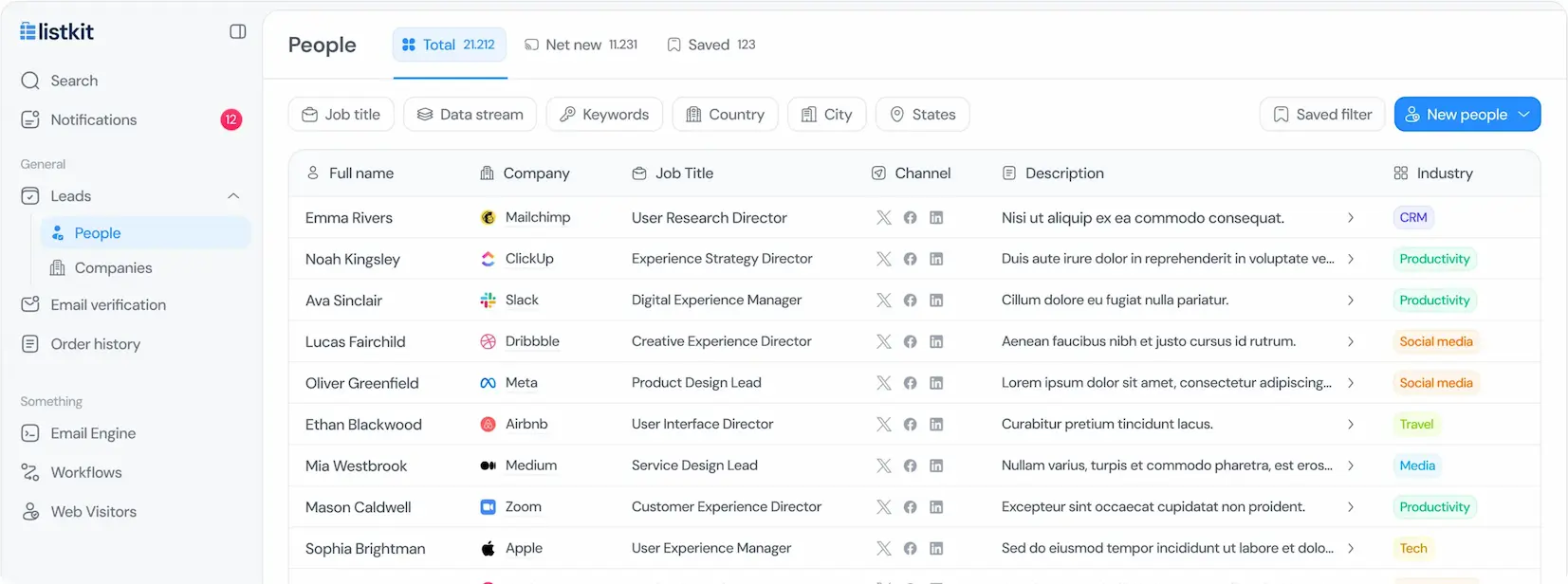Image resolution: width=1568 pixels, height=584 pixels.
Task: Click the Channel column header
Action: pyautogui.click(x=911, y=173)
